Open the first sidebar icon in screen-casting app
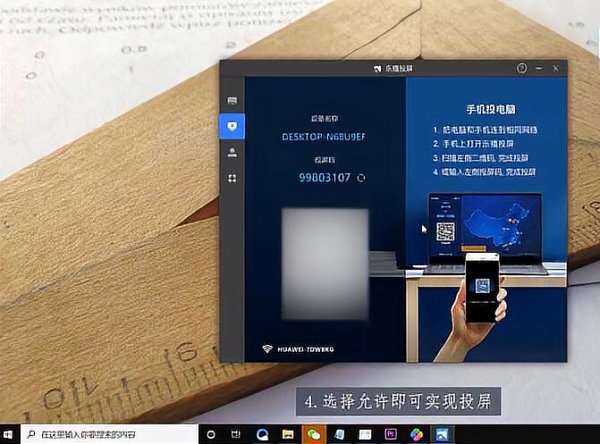This screenshot has width=600, height=444. pos(233,101)
